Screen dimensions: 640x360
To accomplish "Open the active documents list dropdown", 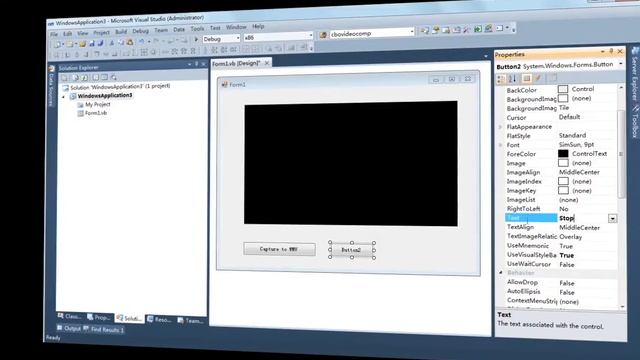I will [x=486, y=56].
